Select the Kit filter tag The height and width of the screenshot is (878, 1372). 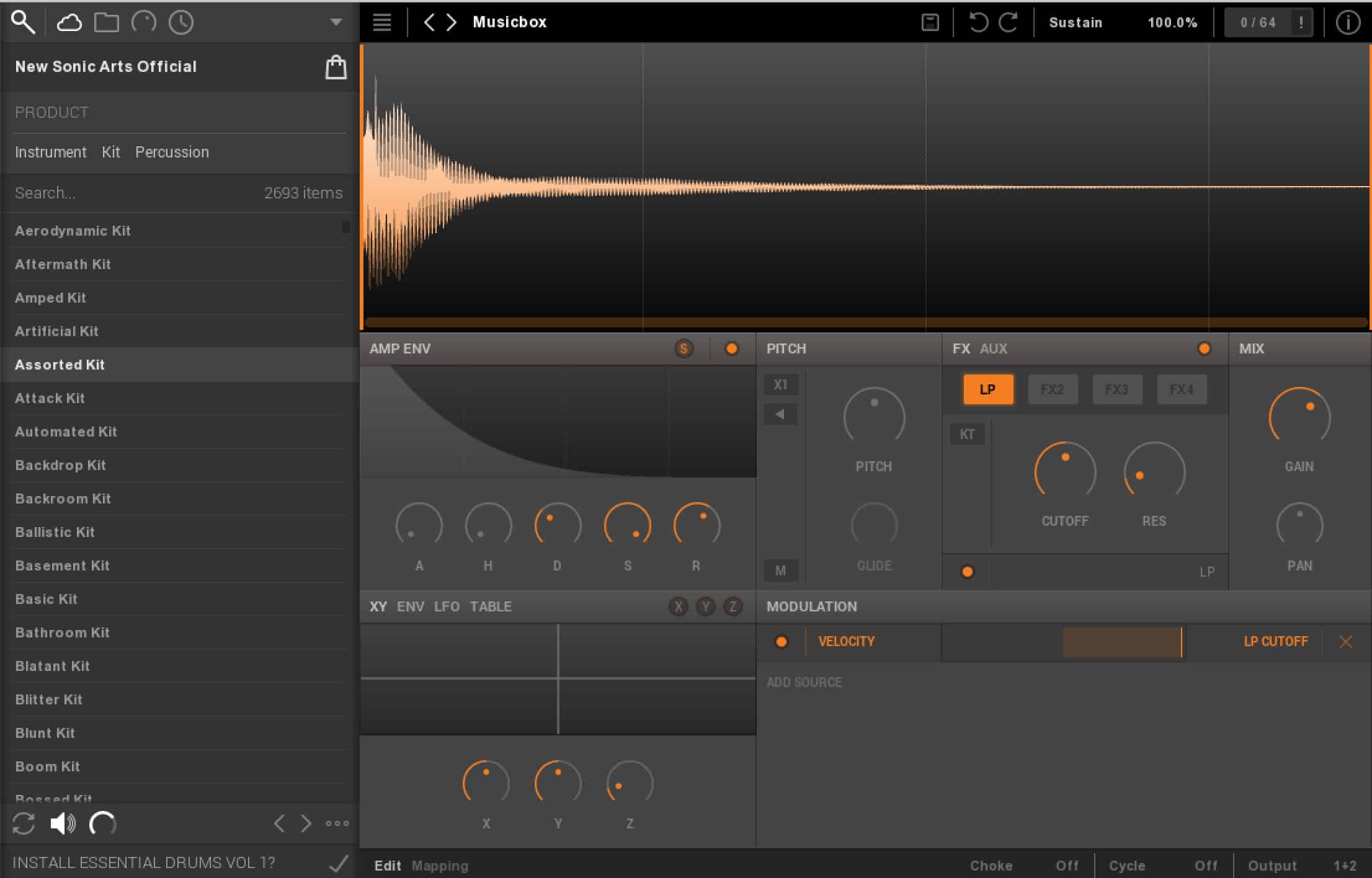pos(111,152)
